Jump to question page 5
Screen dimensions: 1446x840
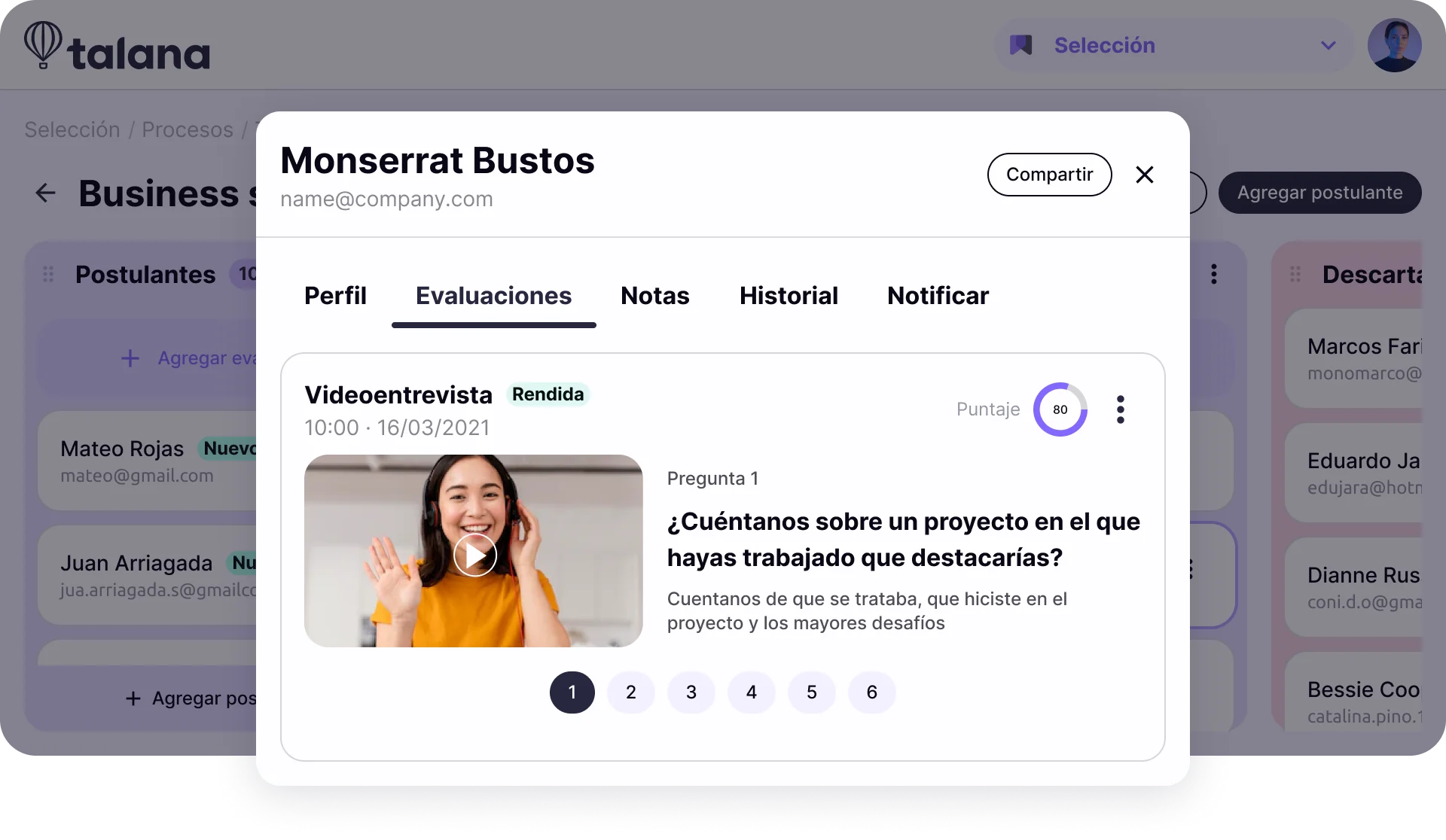pos(812,692)
